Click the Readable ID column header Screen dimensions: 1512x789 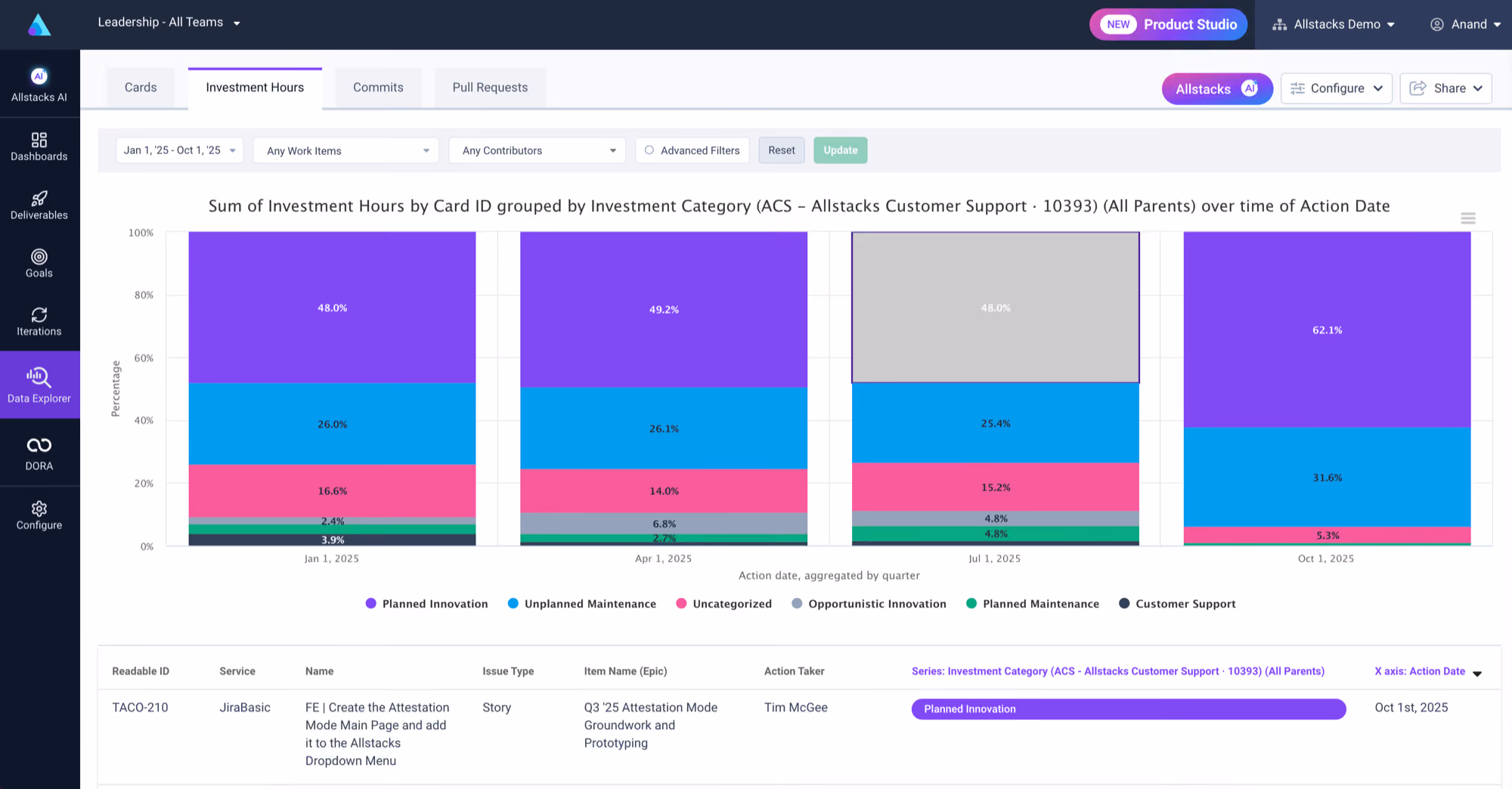click(x=141, y=671)
